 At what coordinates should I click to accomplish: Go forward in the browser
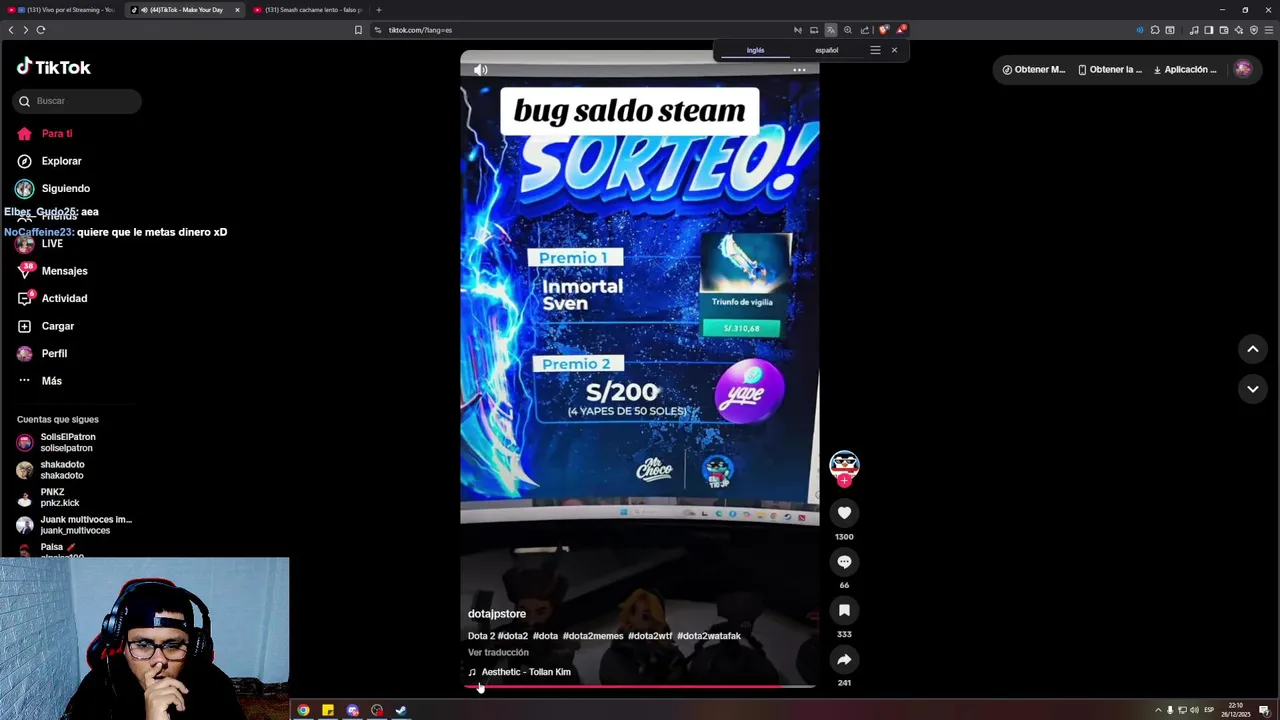tap(25, 30)
